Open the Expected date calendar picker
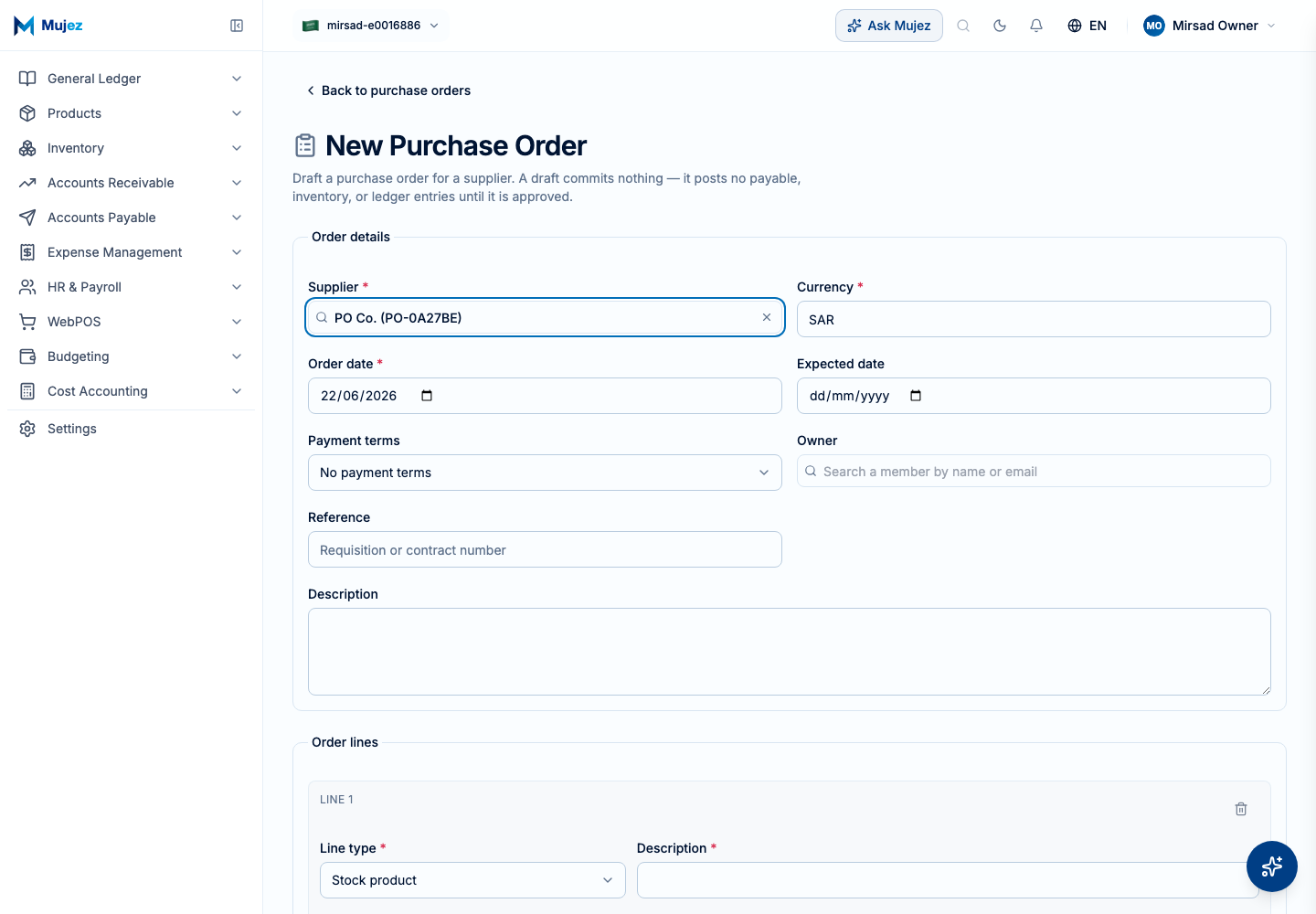The width and height of the screenshot is (1316, 914). pyautogui.click(x=916, y=396)
